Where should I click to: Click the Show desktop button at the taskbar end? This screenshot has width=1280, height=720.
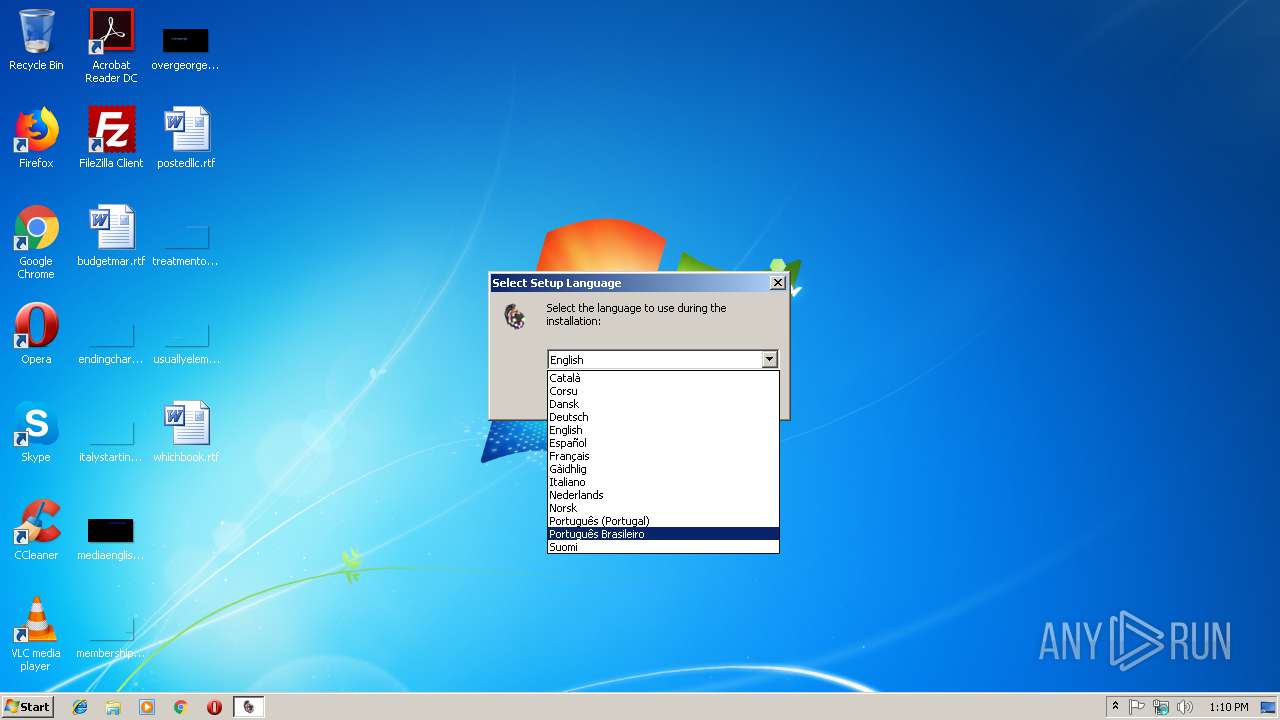tap(1269, 707)
